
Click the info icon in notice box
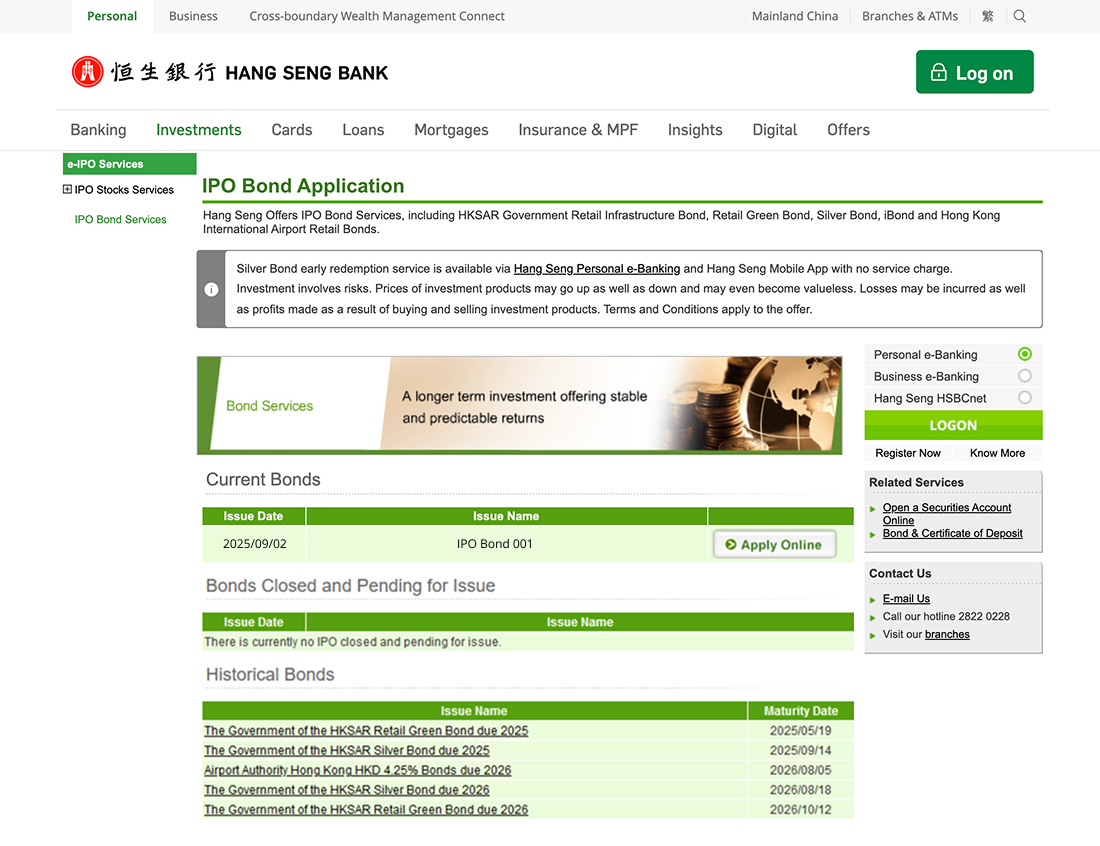(211, 289)
